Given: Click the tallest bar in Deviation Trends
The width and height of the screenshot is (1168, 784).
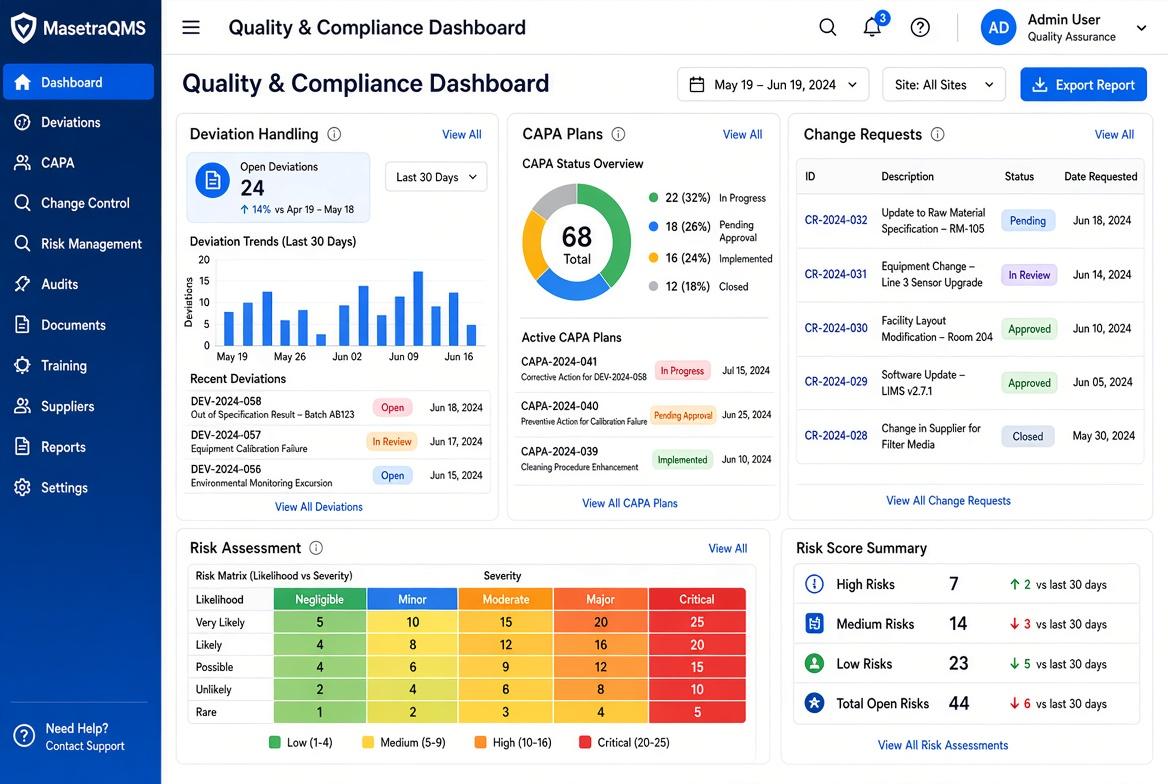Looking at the screenshot, I should (419, 309).
